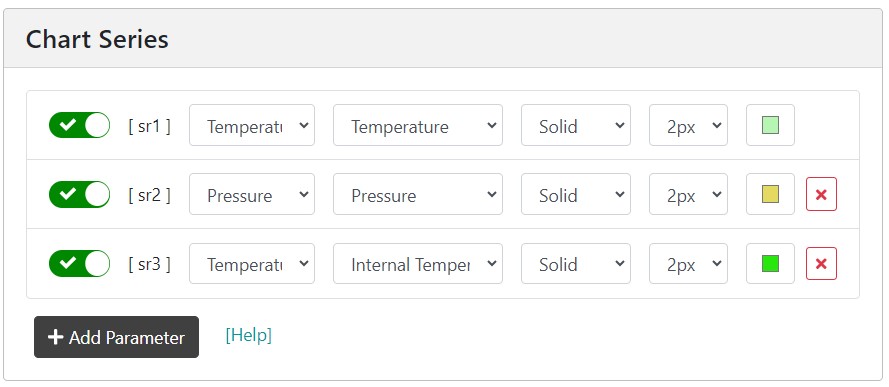889x387 pixels.
Task: Open the [Help] link
Action: point(248,335)
